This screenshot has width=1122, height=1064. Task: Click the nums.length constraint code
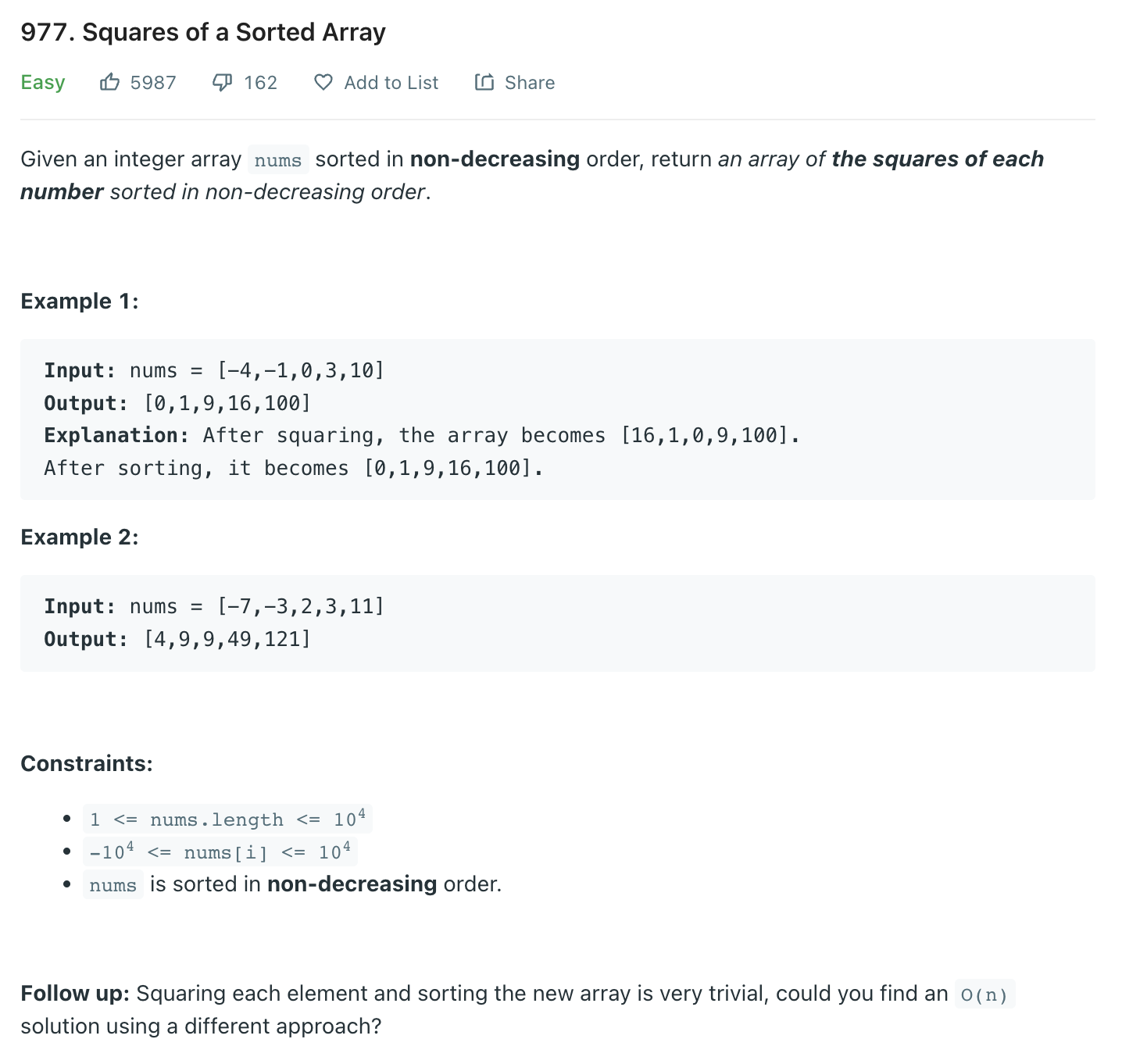point(227,819)
